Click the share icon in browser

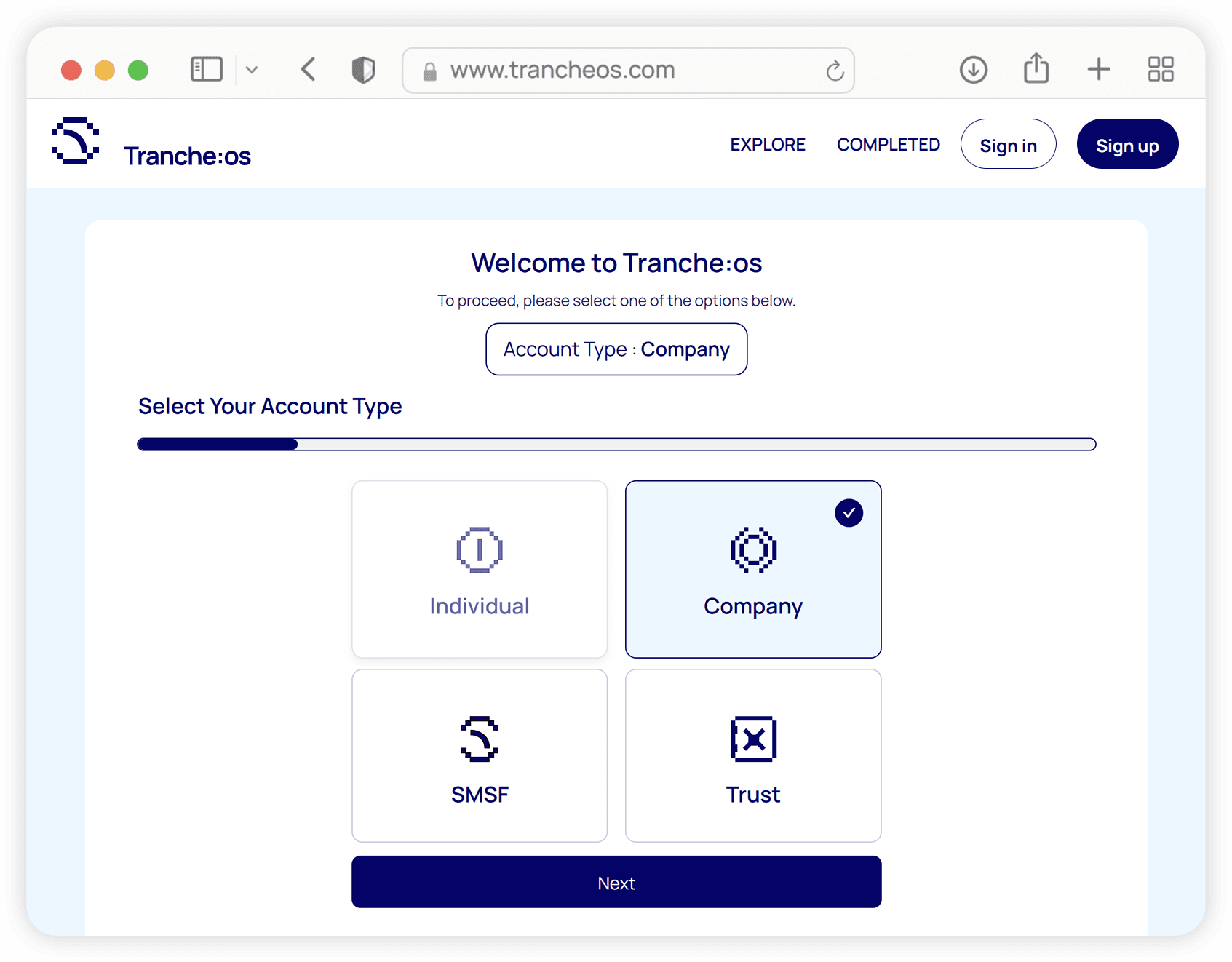tap(1036, 69)
